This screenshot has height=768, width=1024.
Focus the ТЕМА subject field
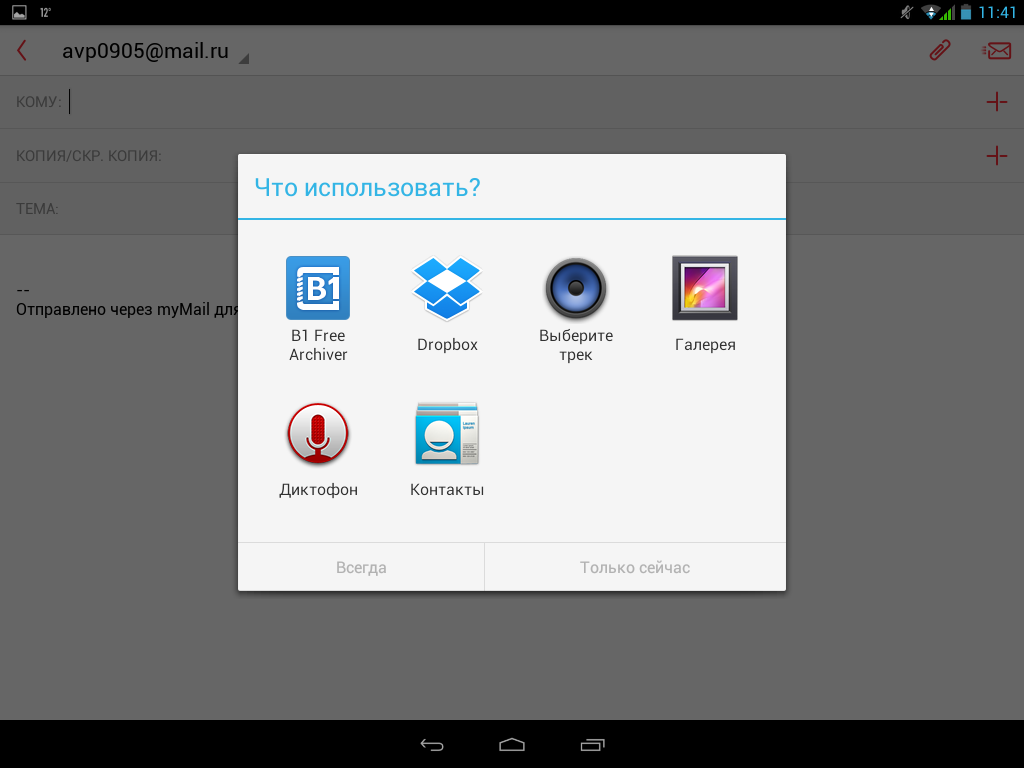tap(512, 209)
